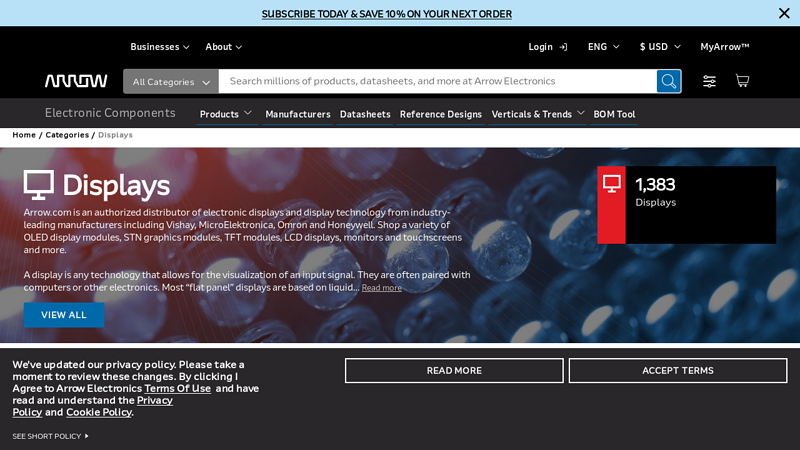Screen dimensions: 800x450
Task: Open the search filter sliders icon
Action: [x=709, y=81]
